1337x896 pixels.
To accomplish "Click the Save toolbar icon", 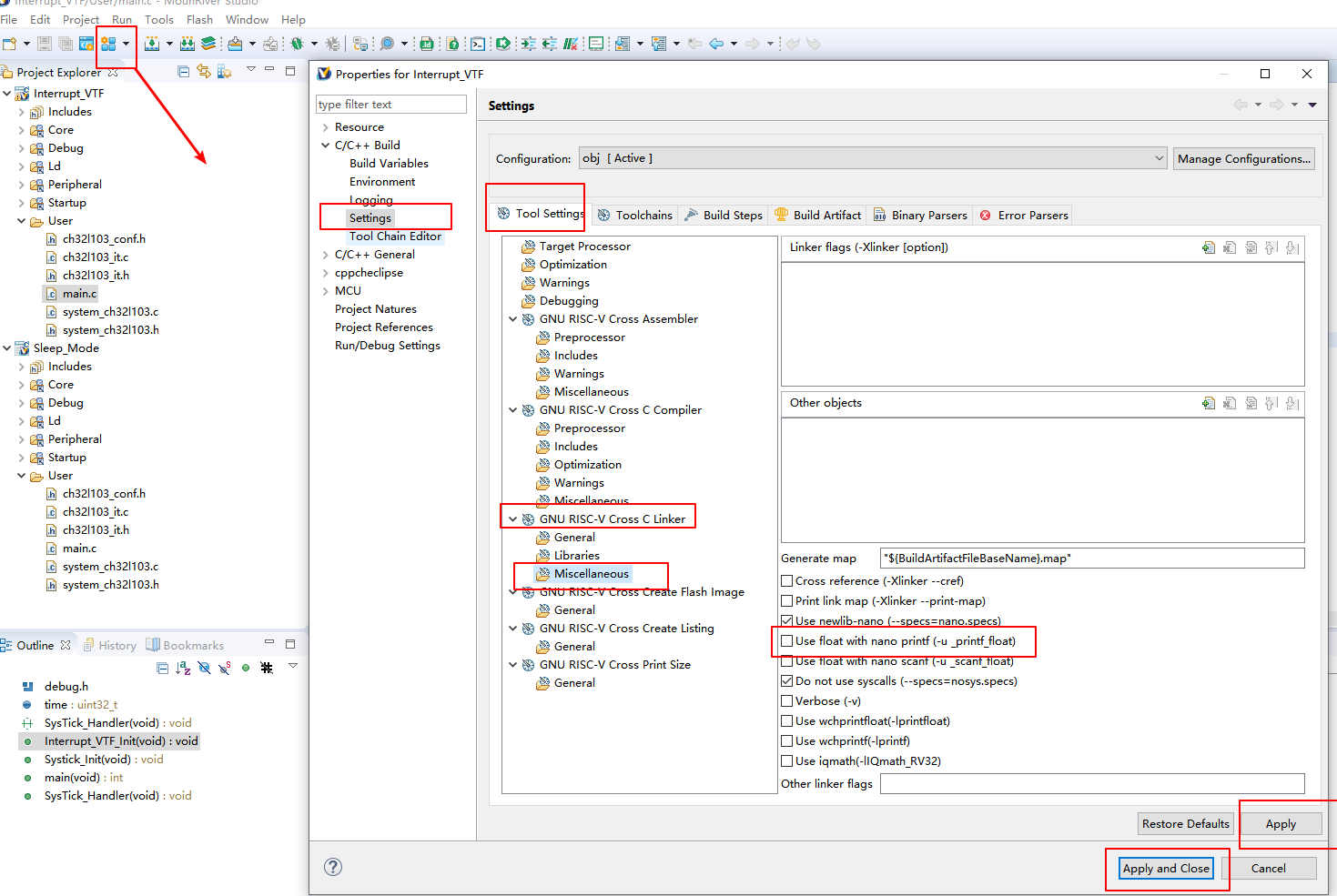I will tap(44, 44).
